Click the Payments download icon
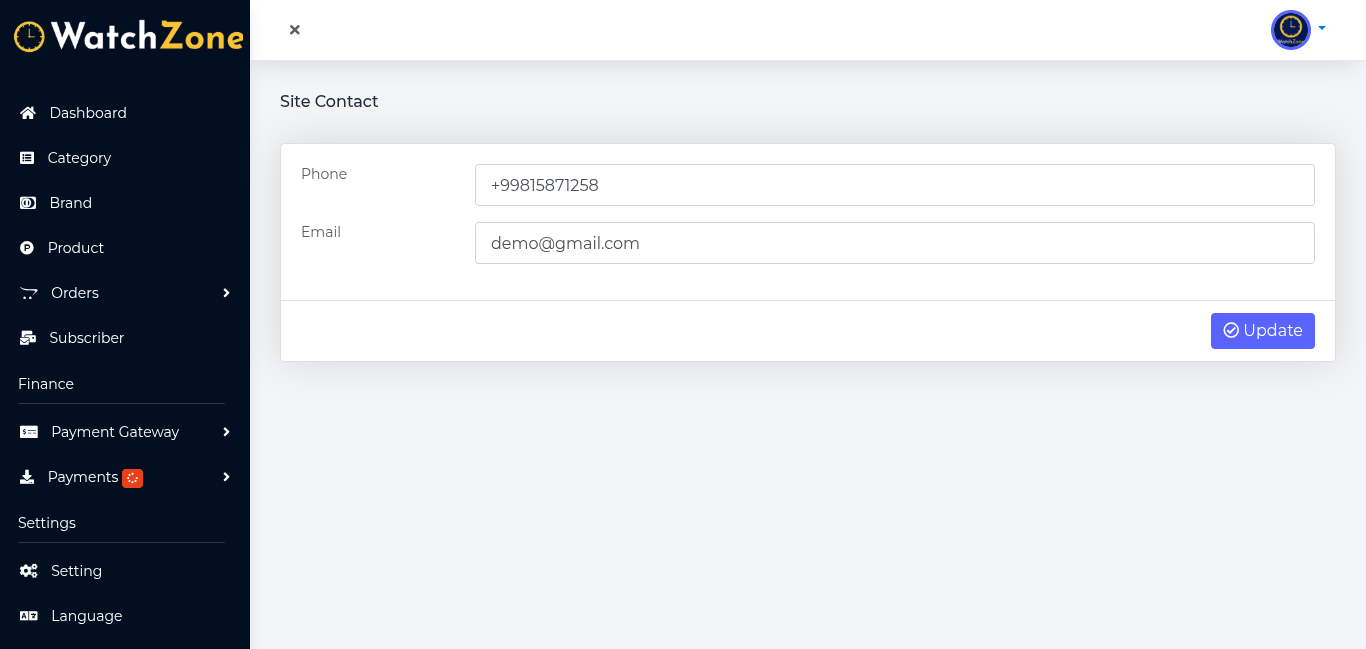 click(x=27, y=477)
